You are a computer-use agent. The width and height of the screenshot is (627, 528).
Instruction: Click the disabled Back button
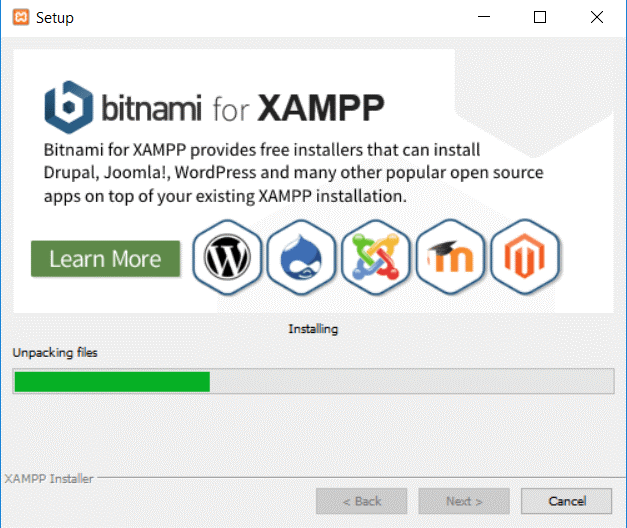coord(361,501)
